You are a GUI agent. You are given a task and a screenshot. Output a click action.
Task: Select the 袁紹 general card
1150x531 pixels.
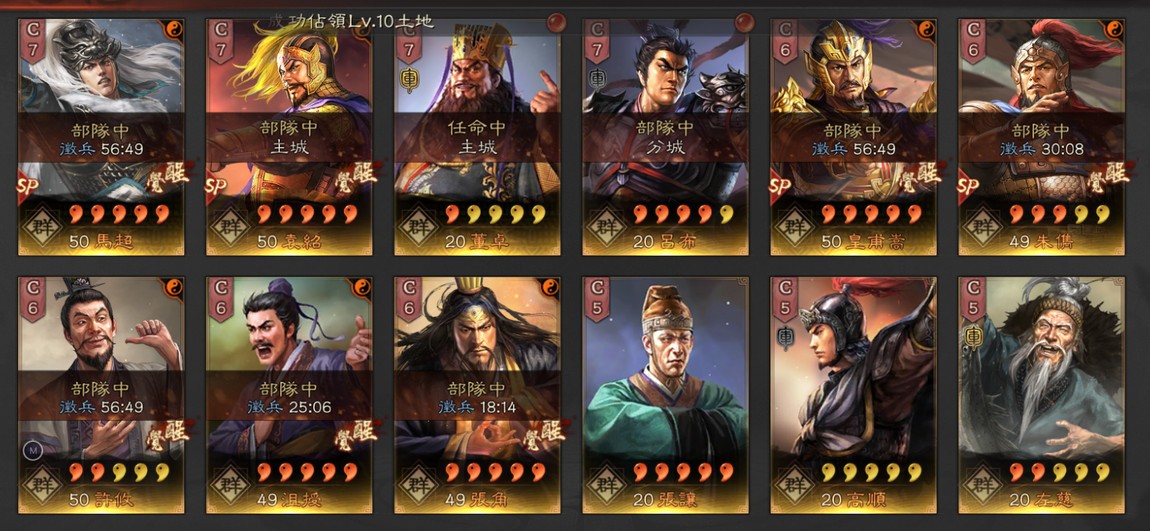[289, 137]
